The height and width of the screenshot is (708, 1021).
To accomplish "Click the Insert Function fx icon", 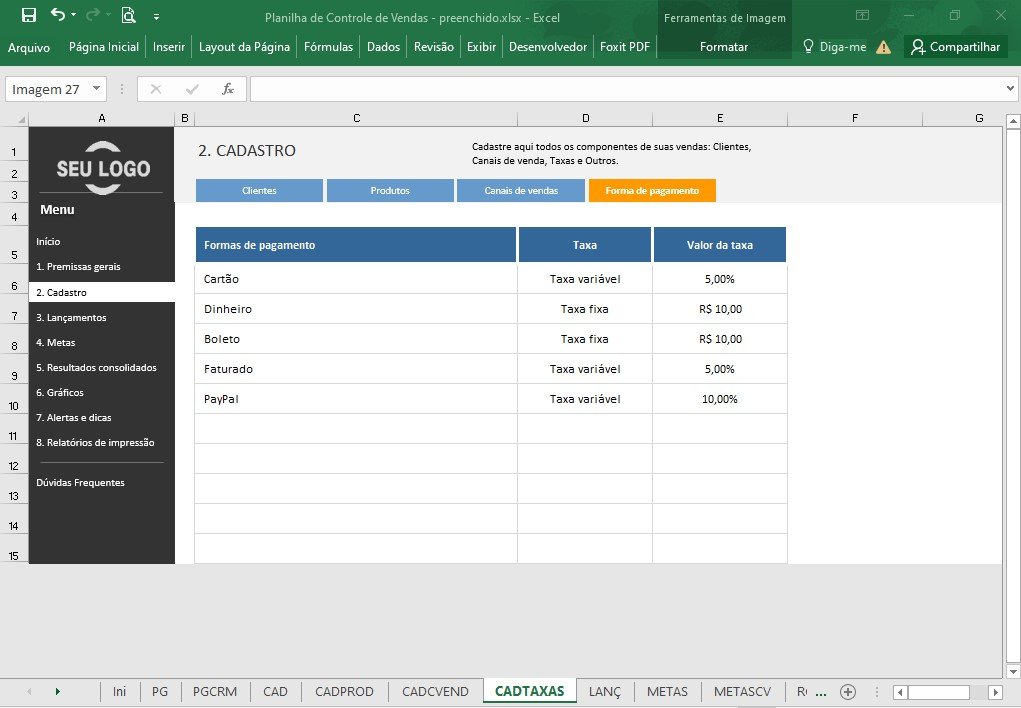I will pyautogui.click(x=228, y=89).
